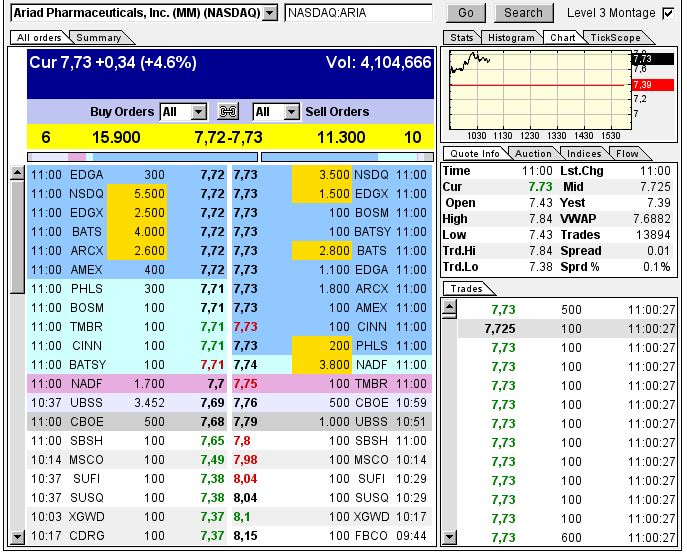
Task: Click the Trades count 13894
Action: tap(653, 235)
